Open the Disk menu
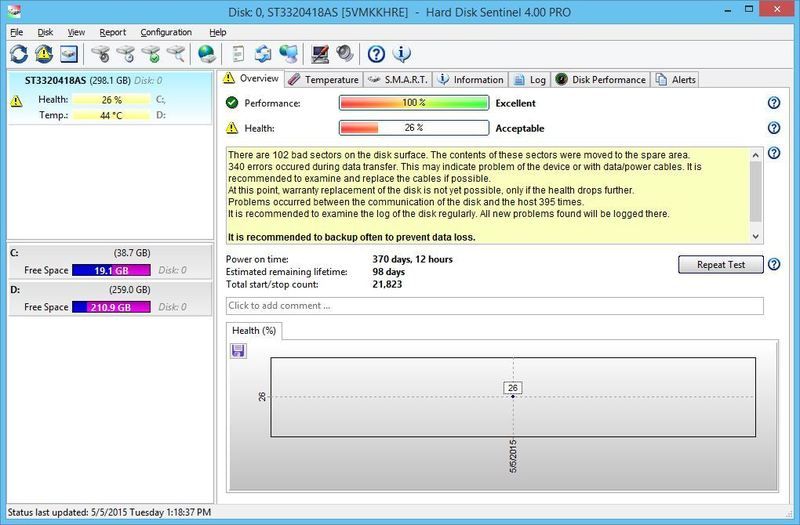Viewport: 800px width, 525px height. (x=45, y=32)
